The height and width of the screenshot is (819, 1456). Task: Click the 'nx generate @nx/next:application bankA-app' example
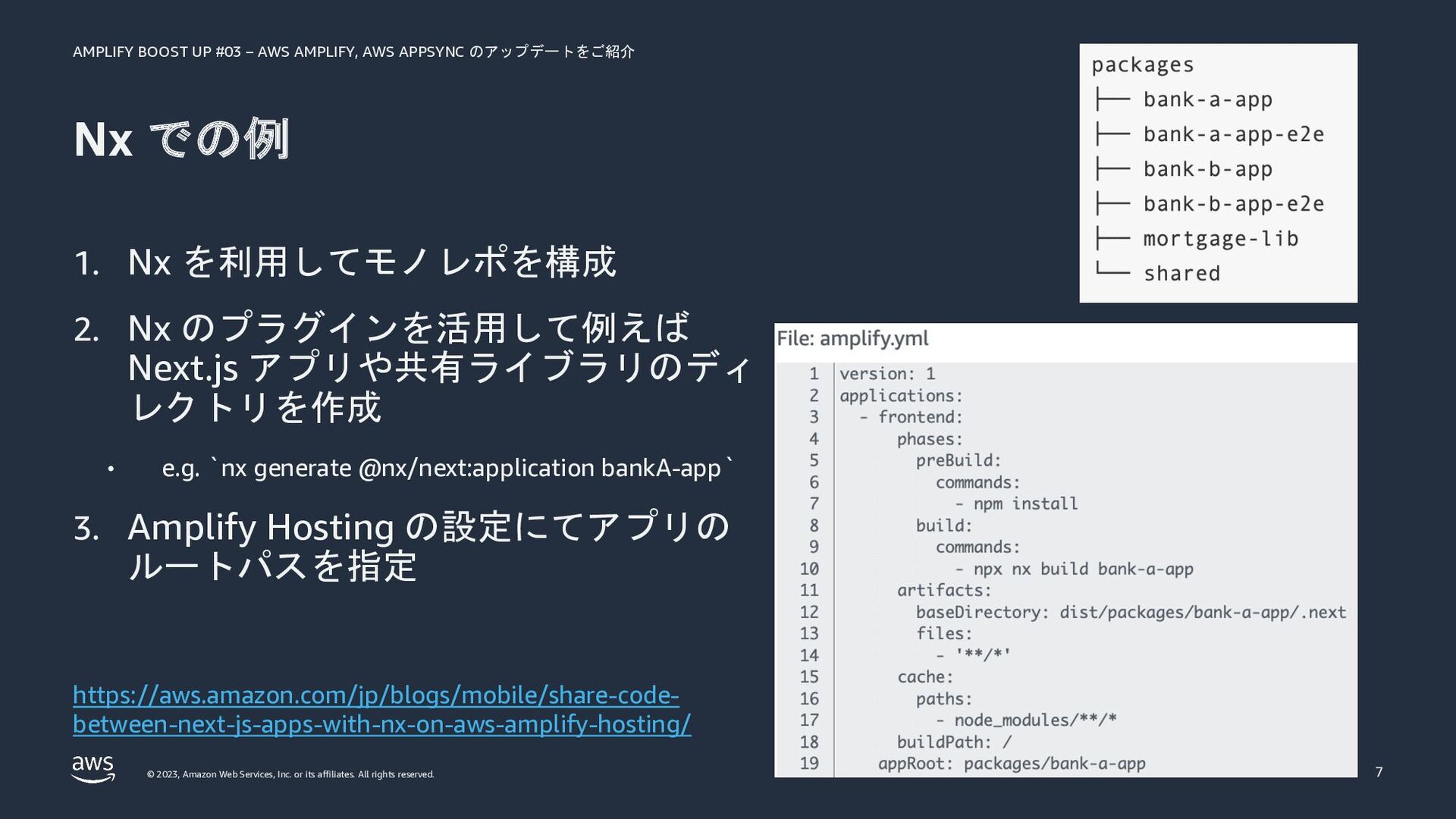tap(471, 468)
